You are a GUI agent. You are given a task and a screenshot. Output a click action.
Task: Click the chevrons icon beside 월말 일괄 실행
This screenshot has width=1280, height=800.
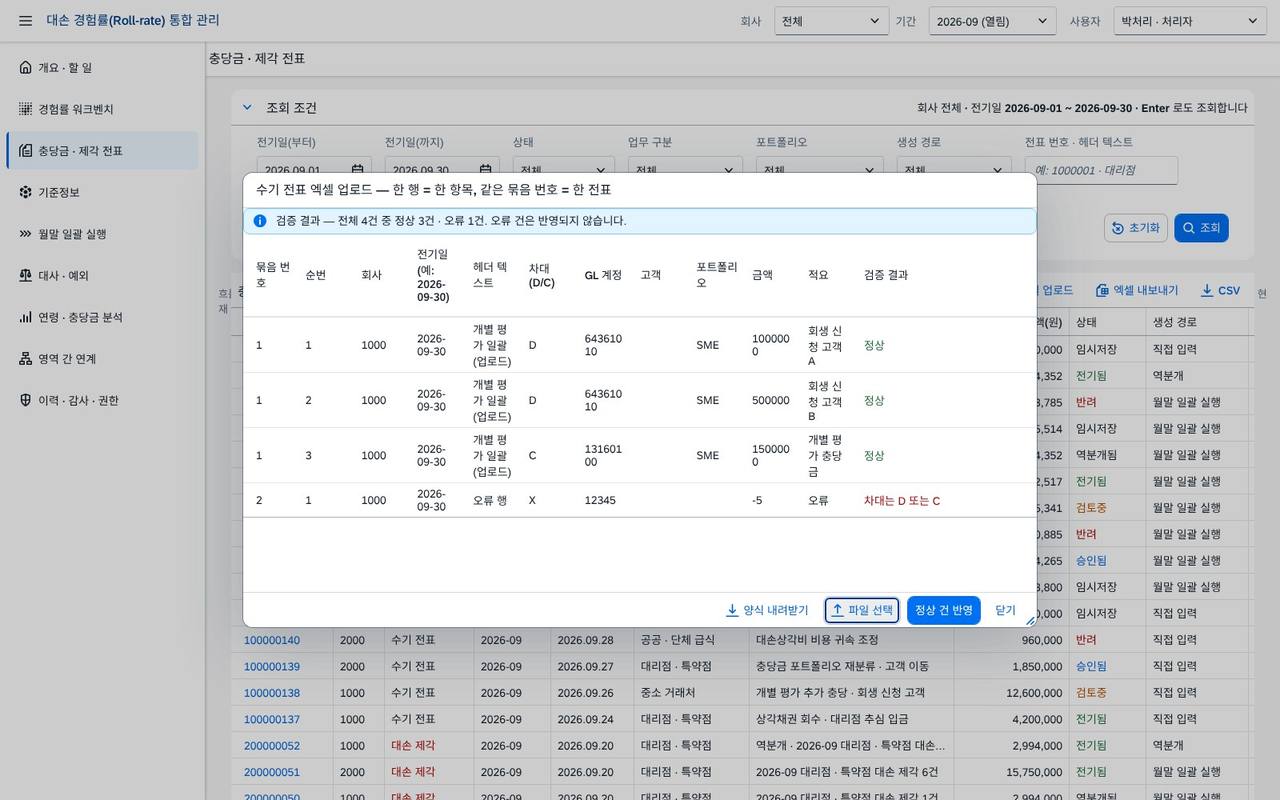(x=25, y=234)
